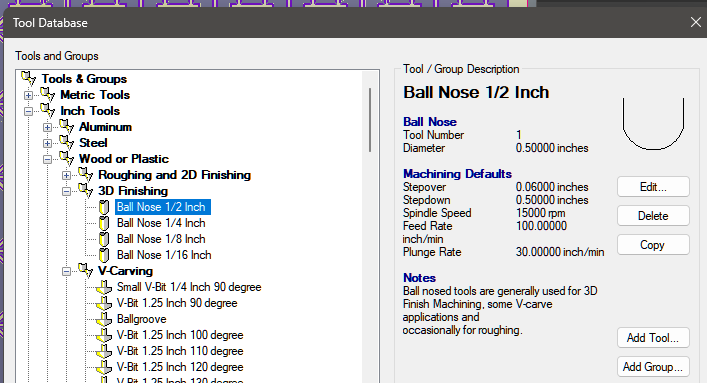Image resolution: width=707 pixels, height=383 pixels.
Task: Select the Inch Tools label
Action: 90,111
